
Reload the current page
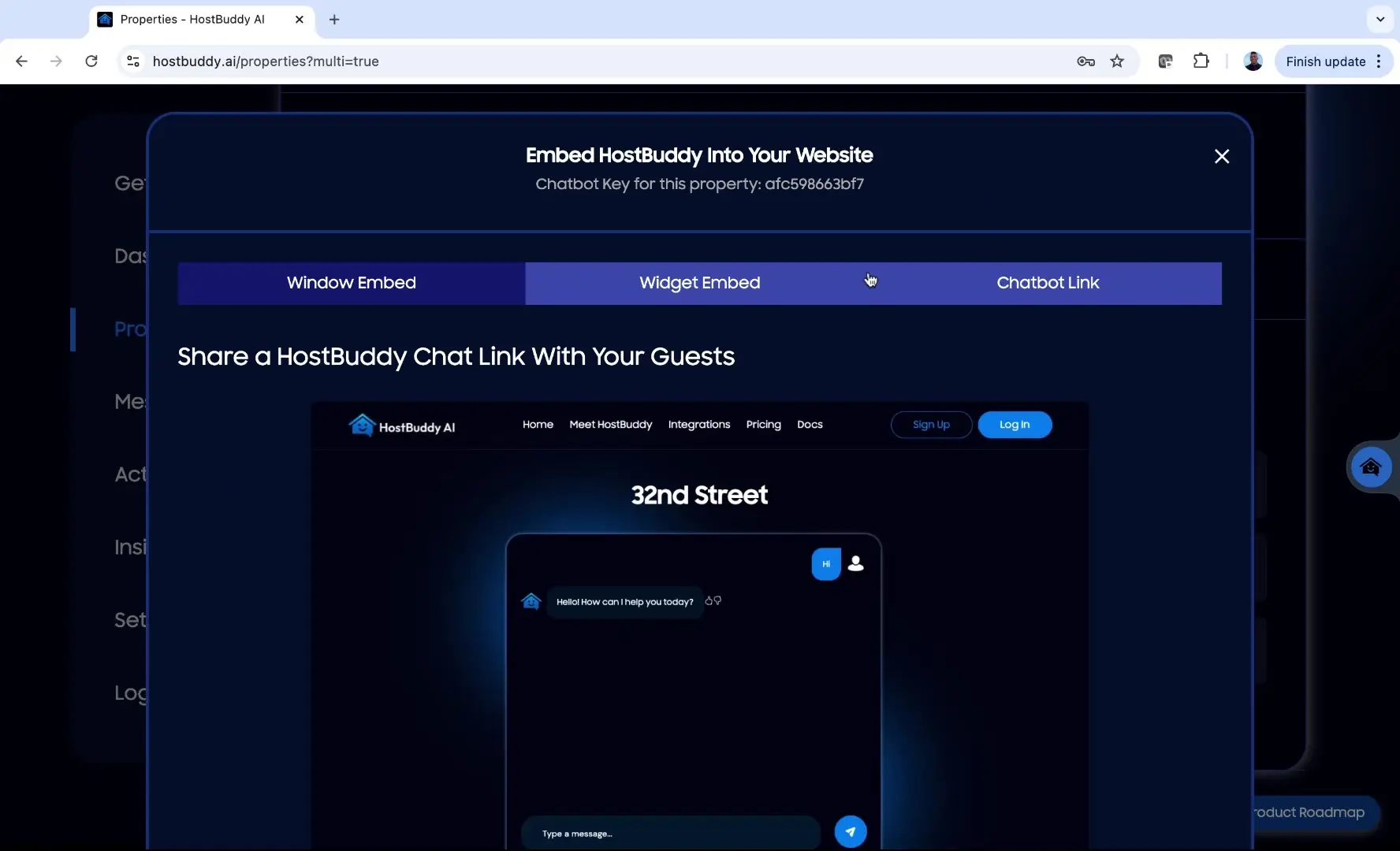point(91,61)
